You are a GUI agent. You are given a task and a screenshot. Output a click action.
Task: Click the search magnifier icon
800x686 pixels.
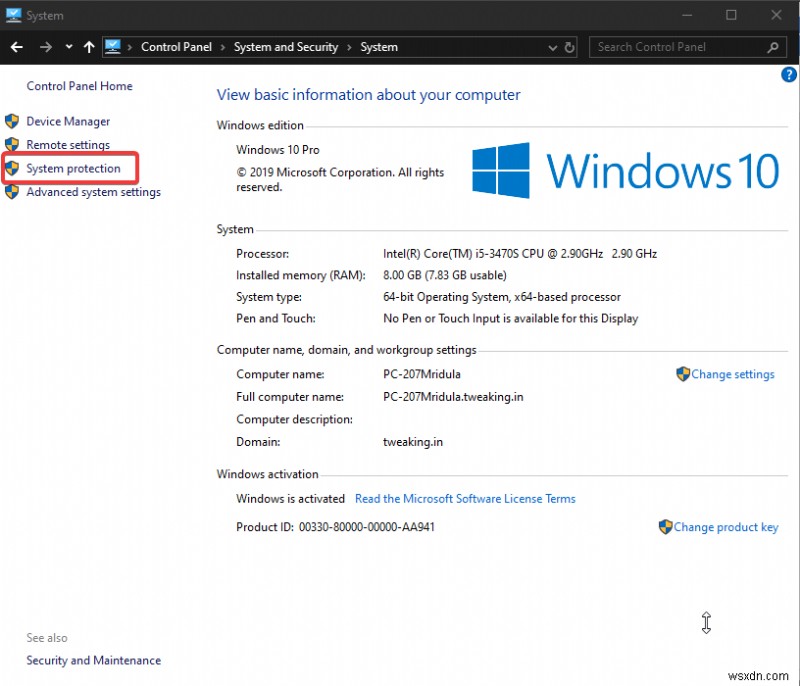click(773, 46)
